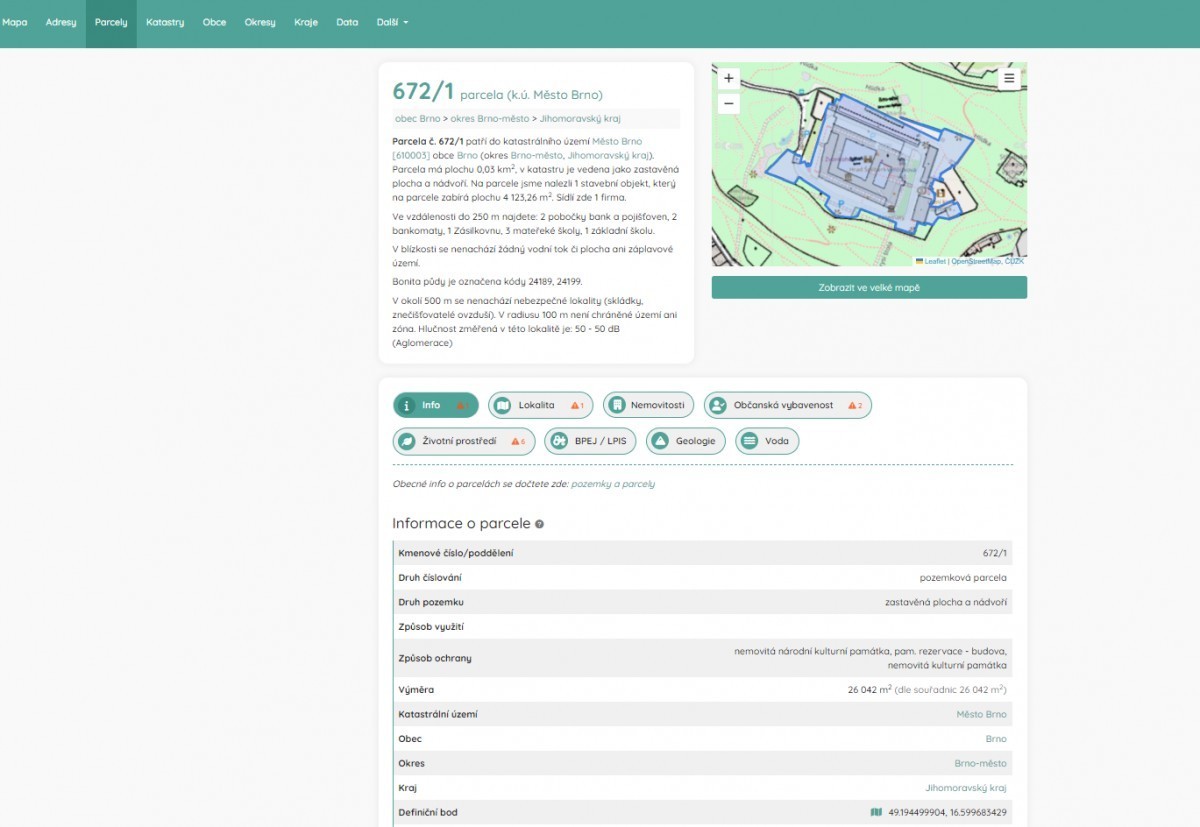Select Parcely in the top navigation
Screen dimensions: 1200x827
[111, 22]
